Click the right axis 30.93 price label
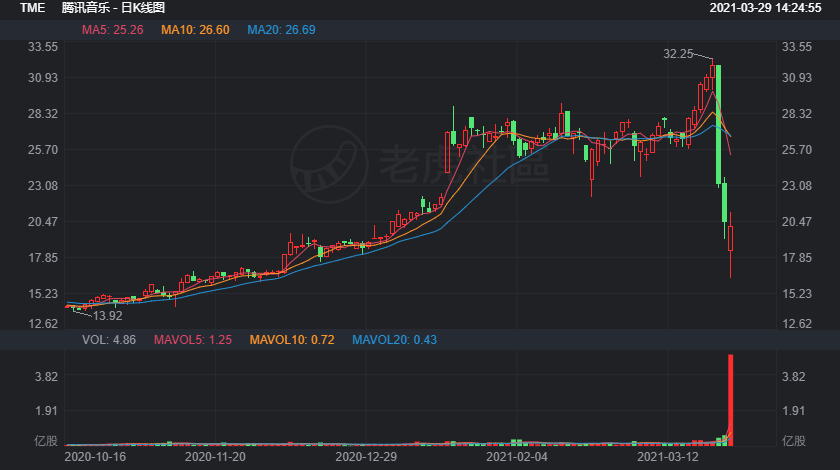This screenshot has width=840, height=470. pyautogui.click(x=797, y=78)
